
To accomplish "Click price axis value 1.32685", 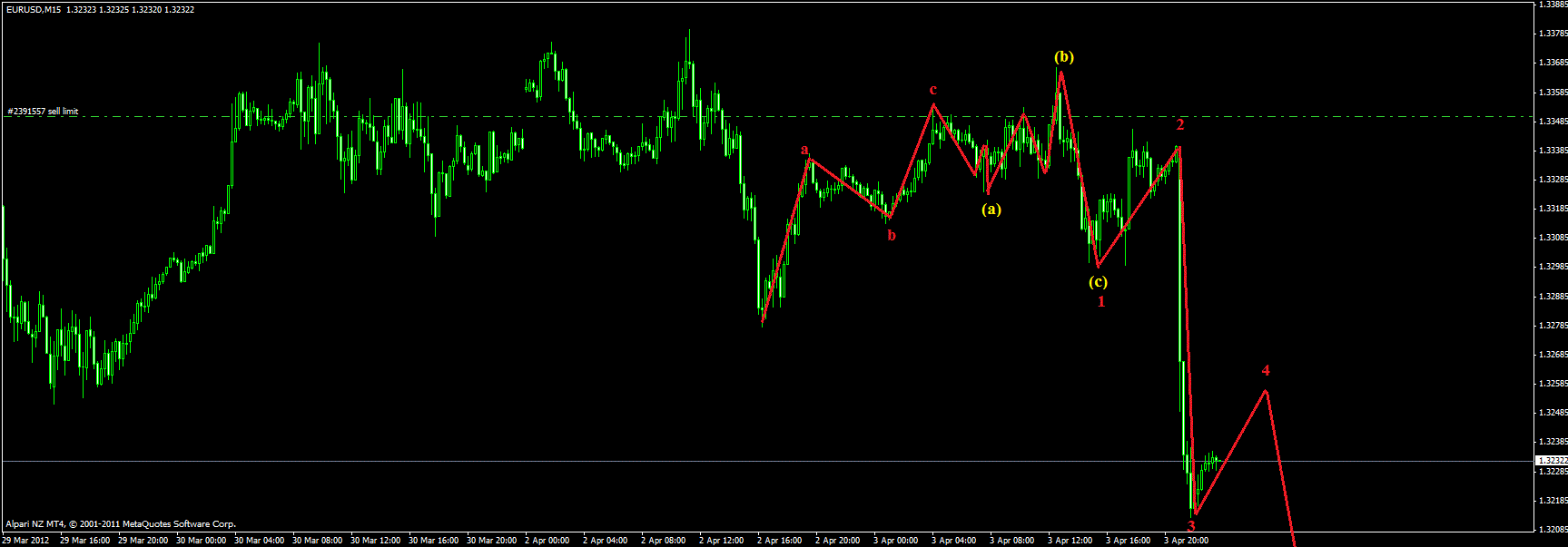I will click(x=1553, y=354).
